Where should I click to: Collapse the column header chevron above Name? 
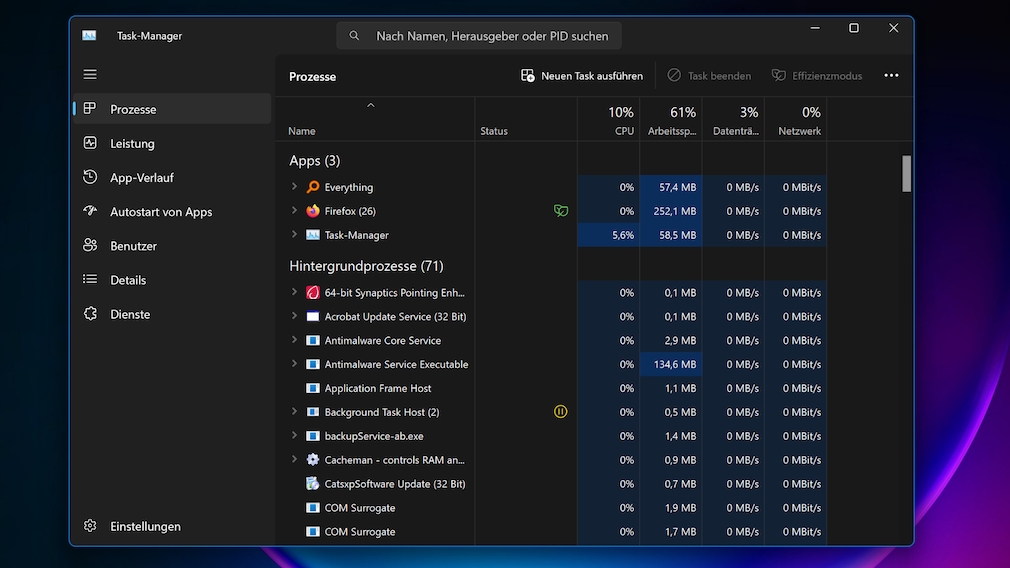[x=370, y=105]
